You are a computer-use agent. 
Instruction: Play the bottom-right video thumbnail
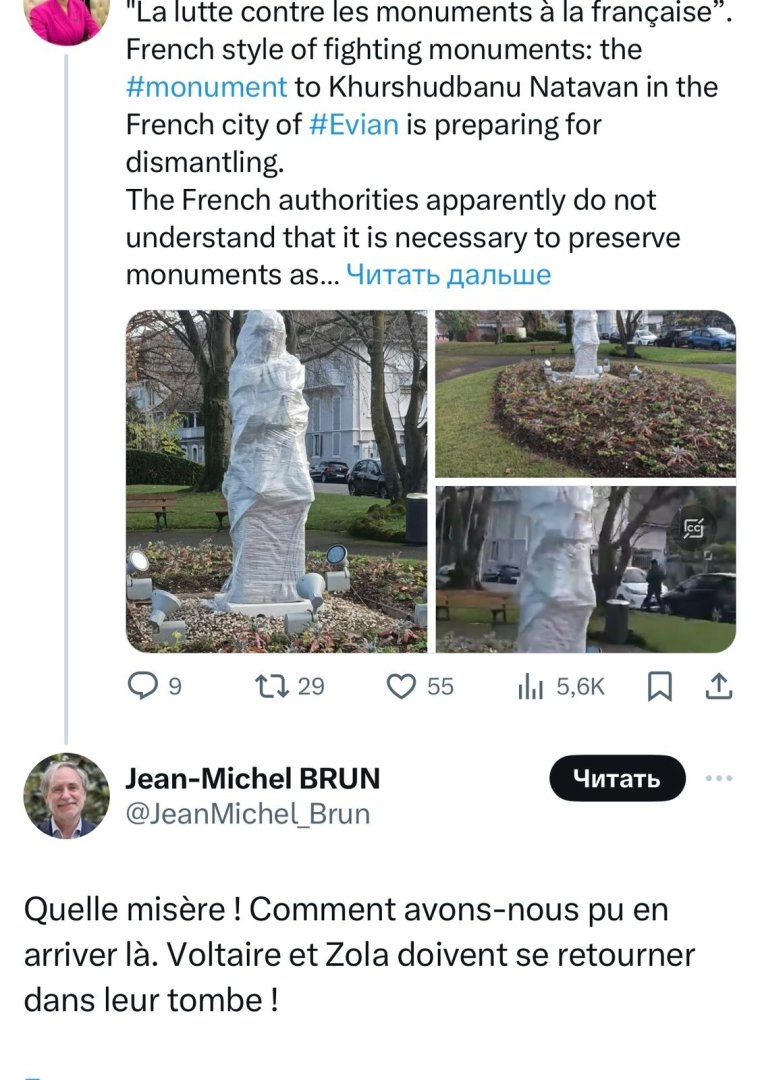(x=585, y=569)
